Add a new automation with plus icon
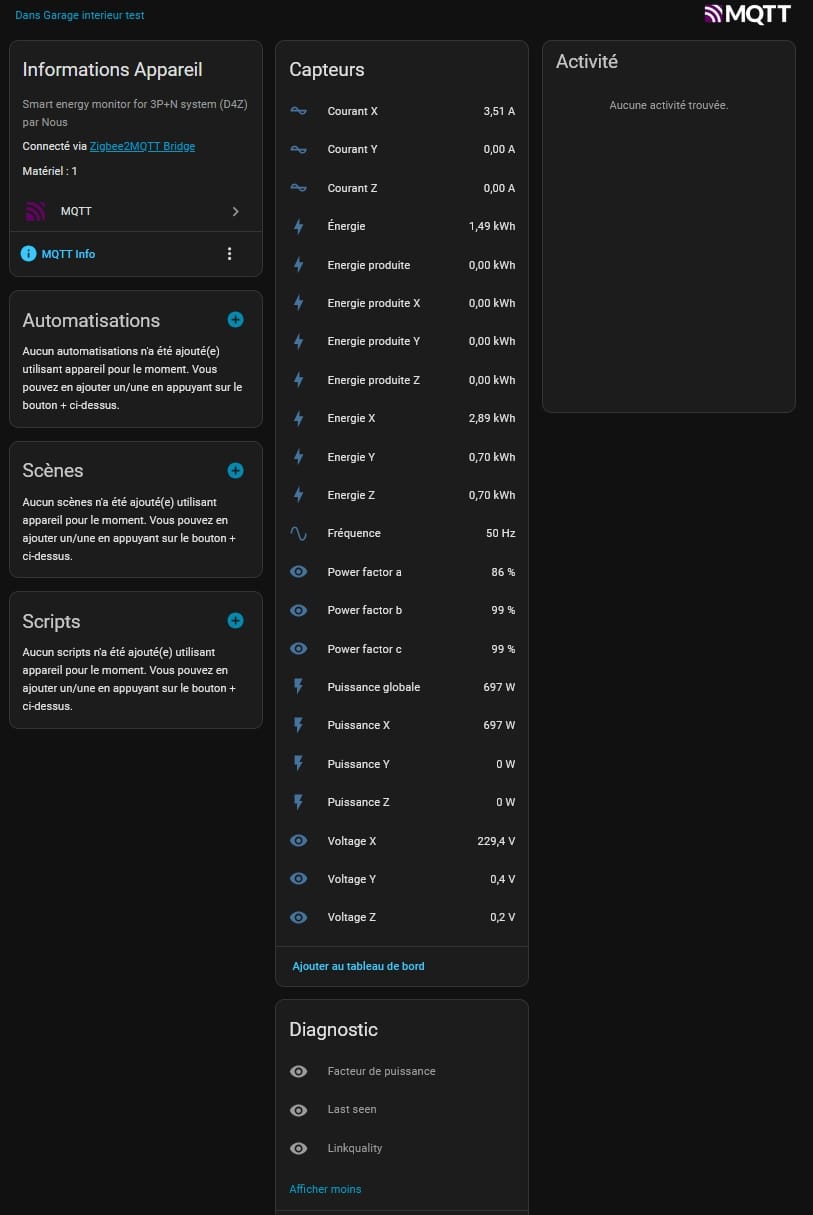This screenshot has height=1215, width=813. (235, 320)
